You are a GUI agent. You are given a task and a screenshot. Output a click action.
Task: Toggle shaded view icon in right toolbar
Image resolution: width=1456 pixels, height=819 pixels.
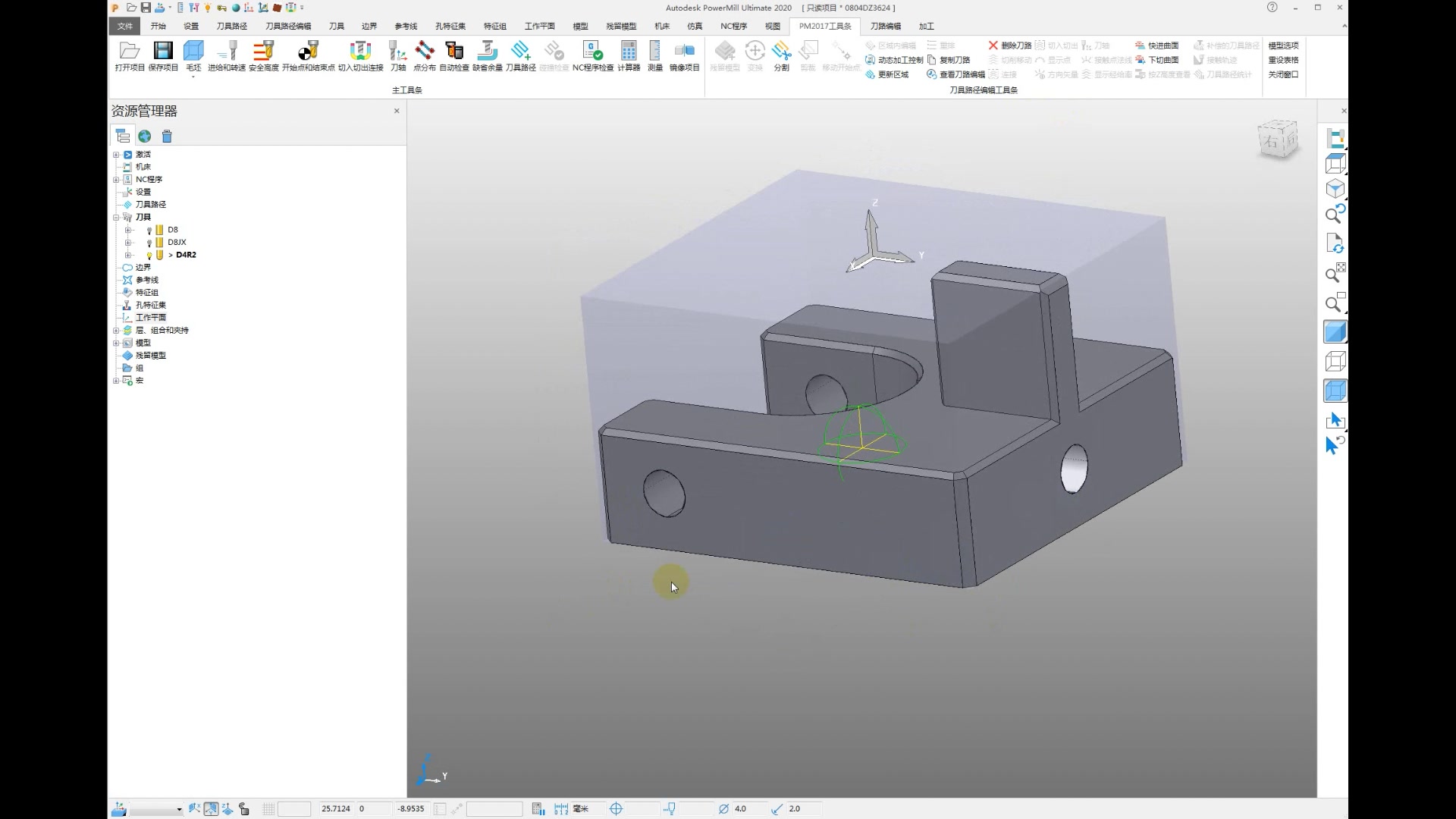1335,332
